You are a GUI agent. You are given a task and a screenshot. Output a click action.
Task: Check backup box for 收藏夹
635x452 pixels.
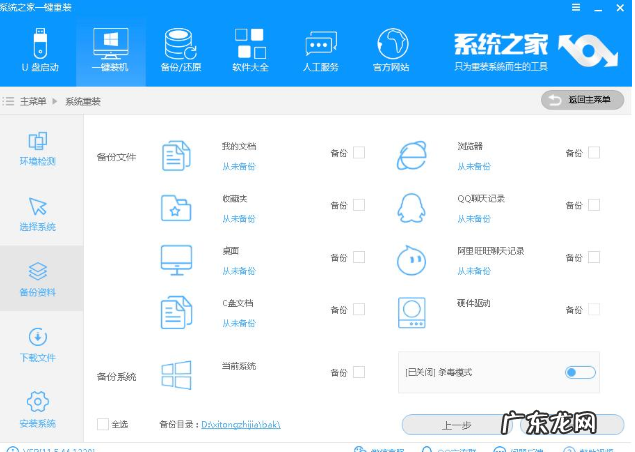pos(359,205)
